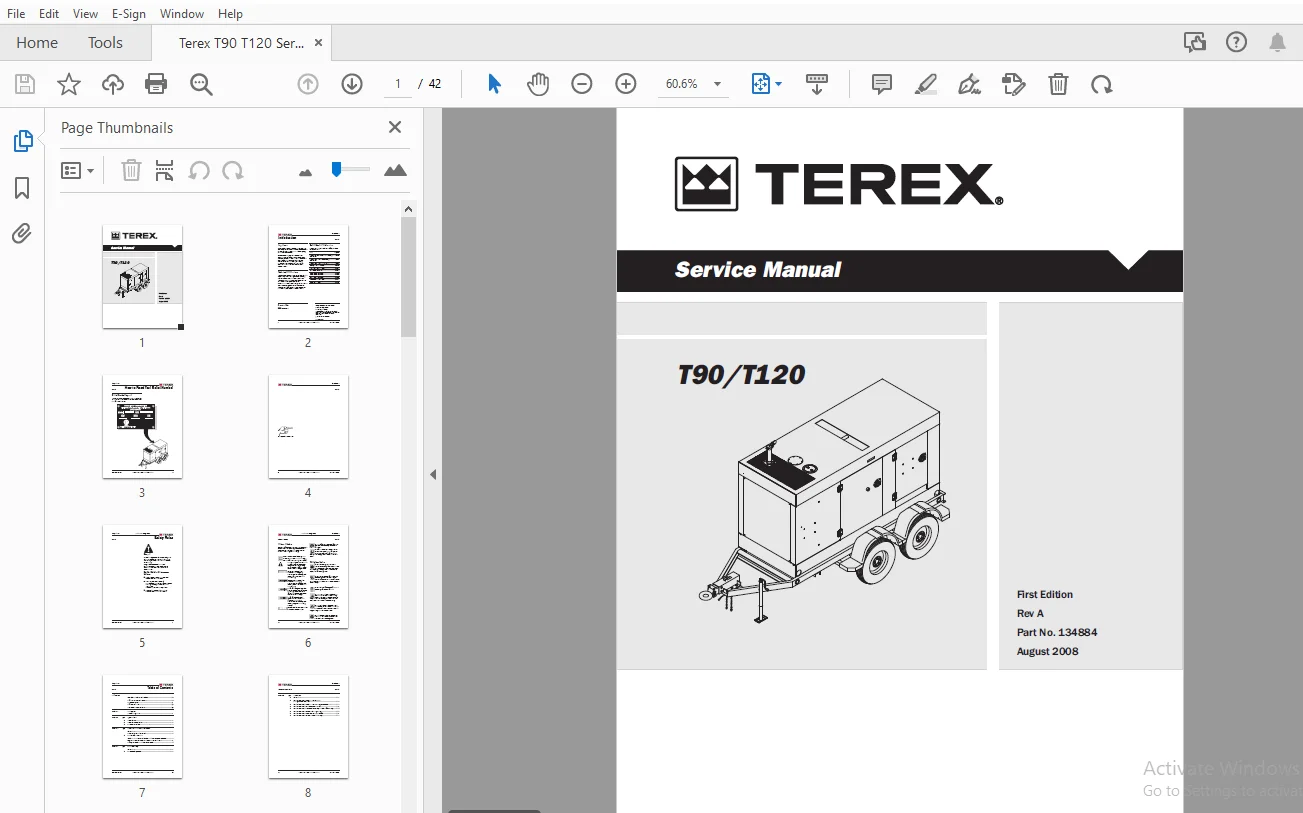
Task: Open the Edit PDF tool icon
Action: pyautogui.click(x=1014, y=85)
